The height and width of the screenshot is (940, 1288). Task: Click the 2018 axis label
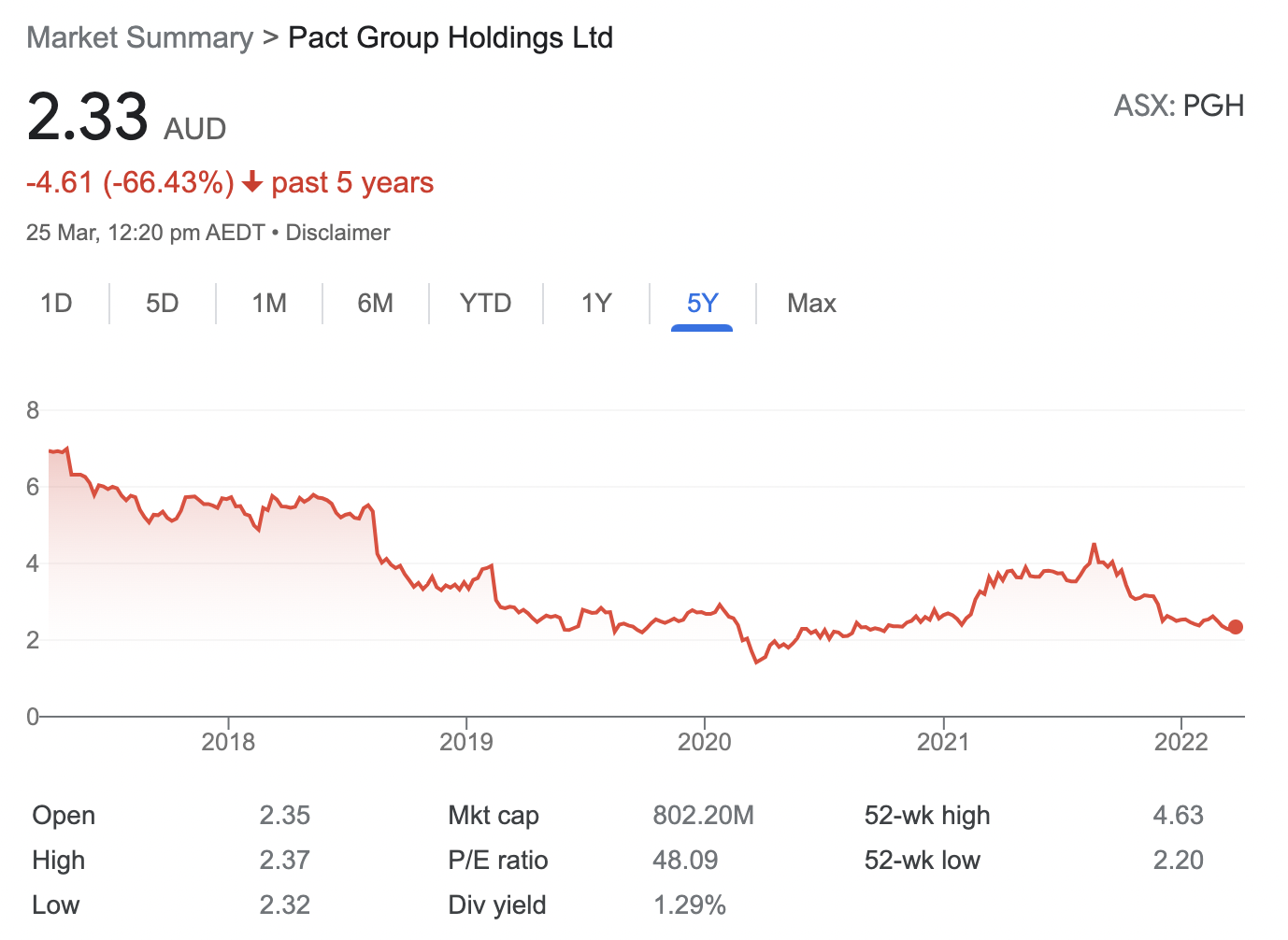click(228, 742)
